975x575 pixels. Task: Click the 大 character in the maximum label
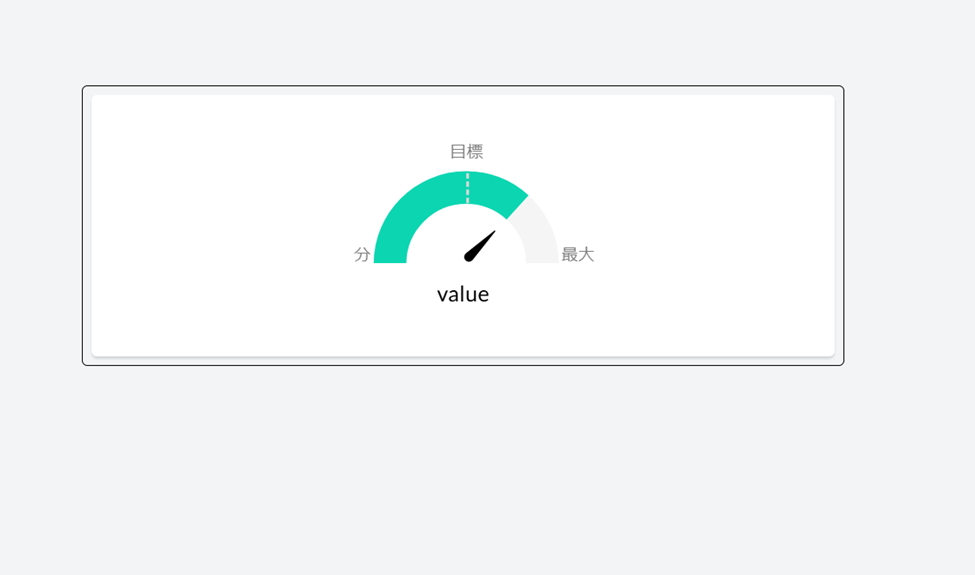[x=586, y=254]
